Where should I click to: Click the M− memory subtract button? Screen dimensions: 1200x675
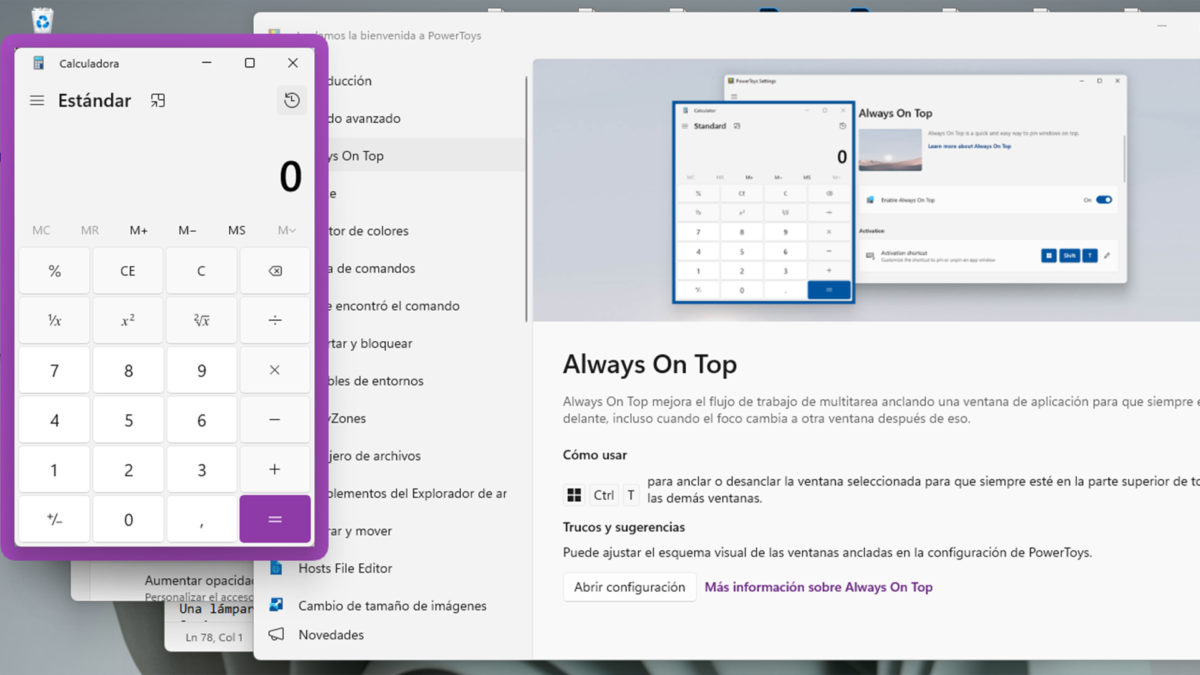click(x=187, y=230)
